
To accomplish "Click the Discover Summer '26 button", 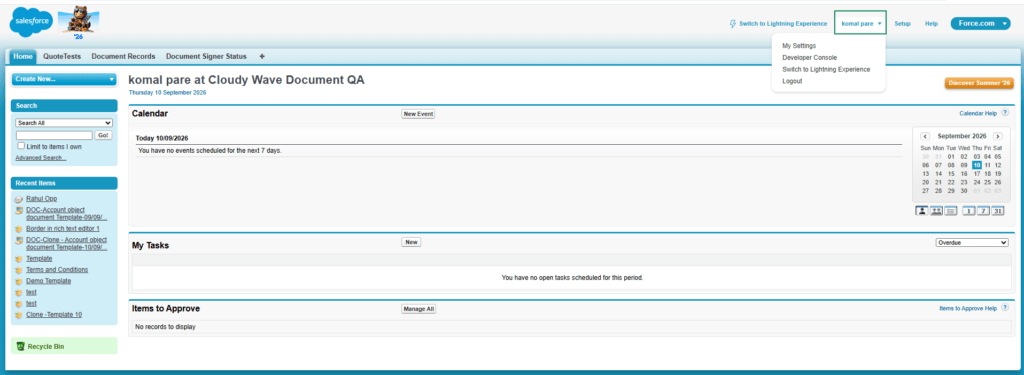I will pos(979,84).
